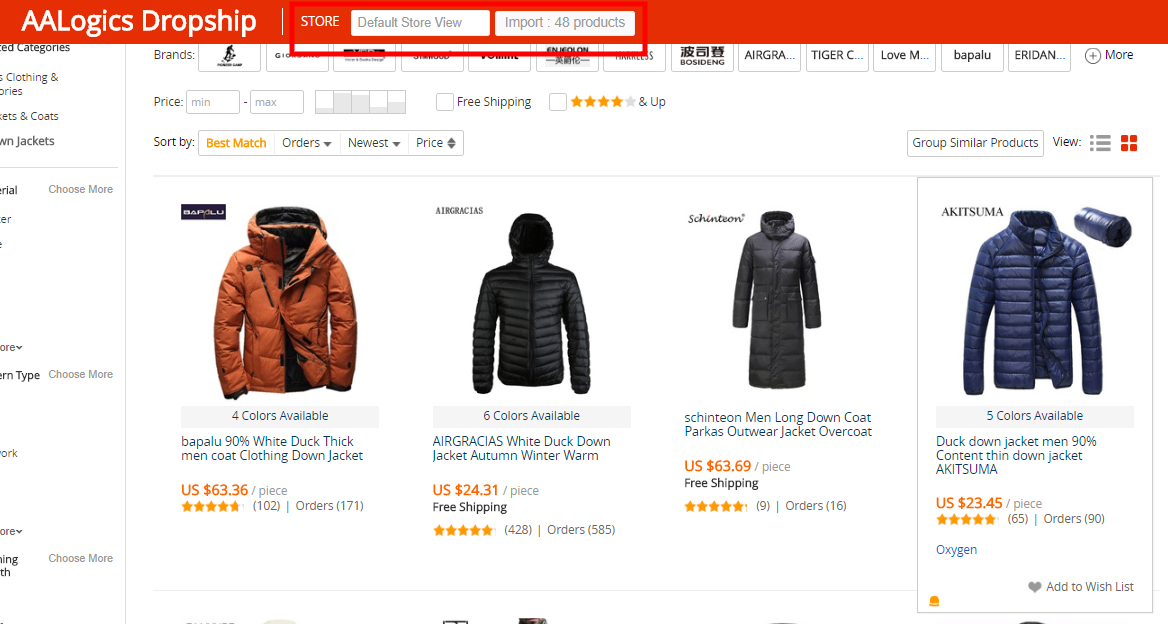Select the Pioneer Camp brand logo
This screenshot has height=624, width=1168.
pyautogui.click(x=229, y=57)
